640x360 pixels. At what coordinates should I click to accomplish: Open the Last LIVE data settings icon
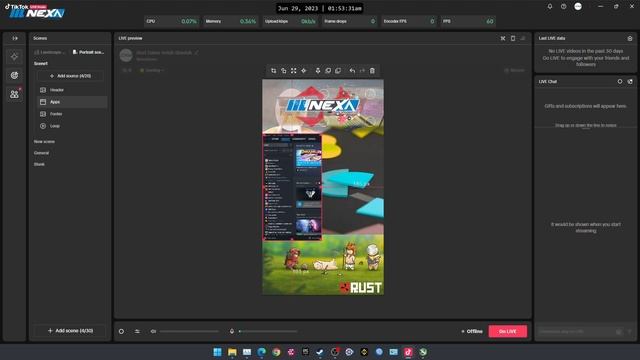point(630,38)
